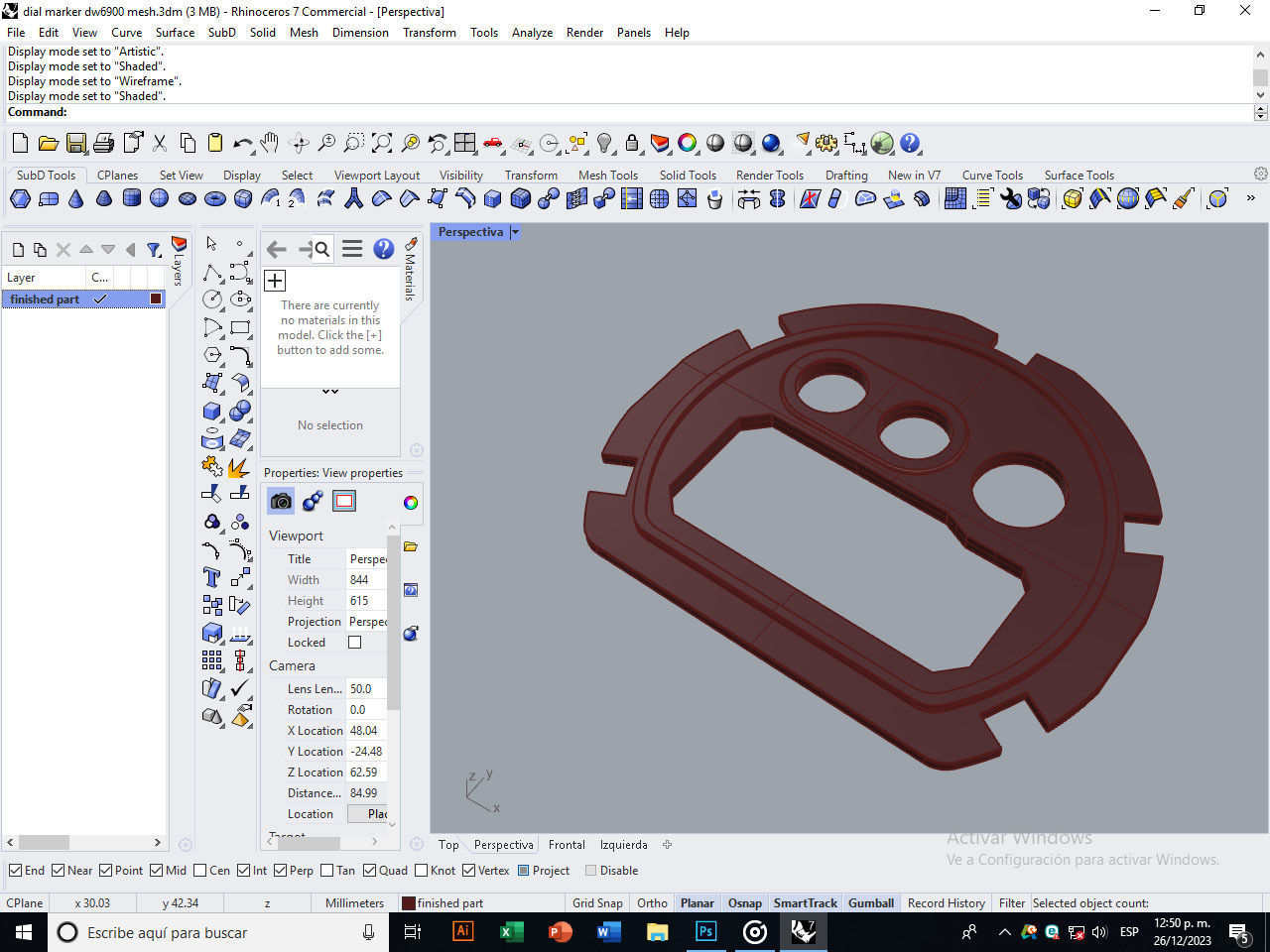
Task: Click the checkmark Check objects icon in sidebar
Action: [x=240, y=687]
